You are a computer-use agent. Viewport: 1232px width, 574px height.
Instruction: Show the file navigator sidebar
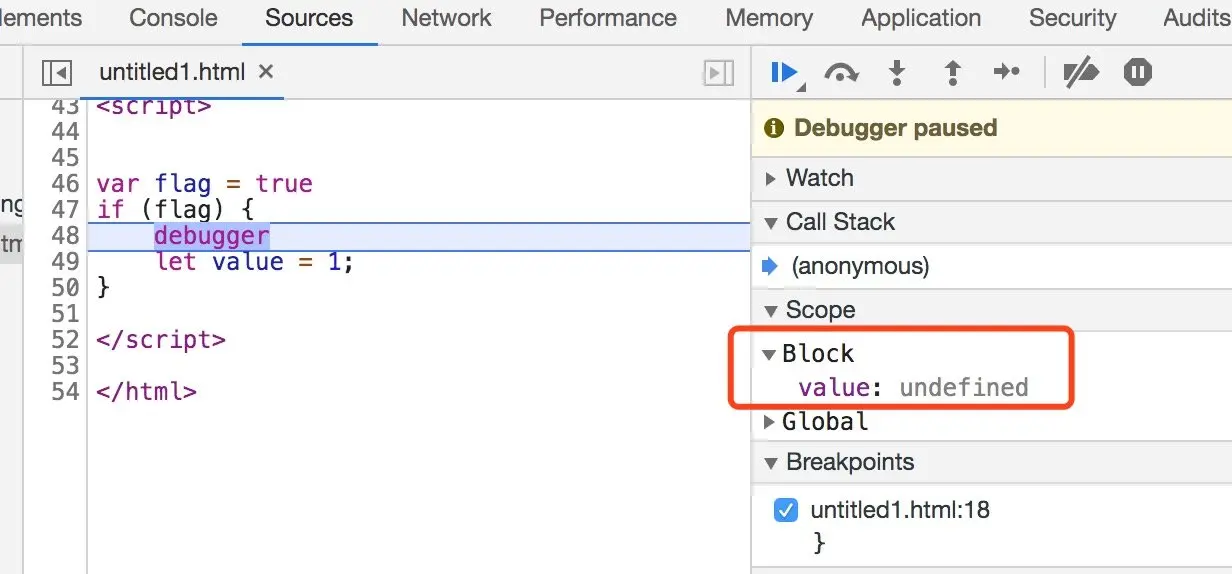pyautogui.click(x=57, y=72)
